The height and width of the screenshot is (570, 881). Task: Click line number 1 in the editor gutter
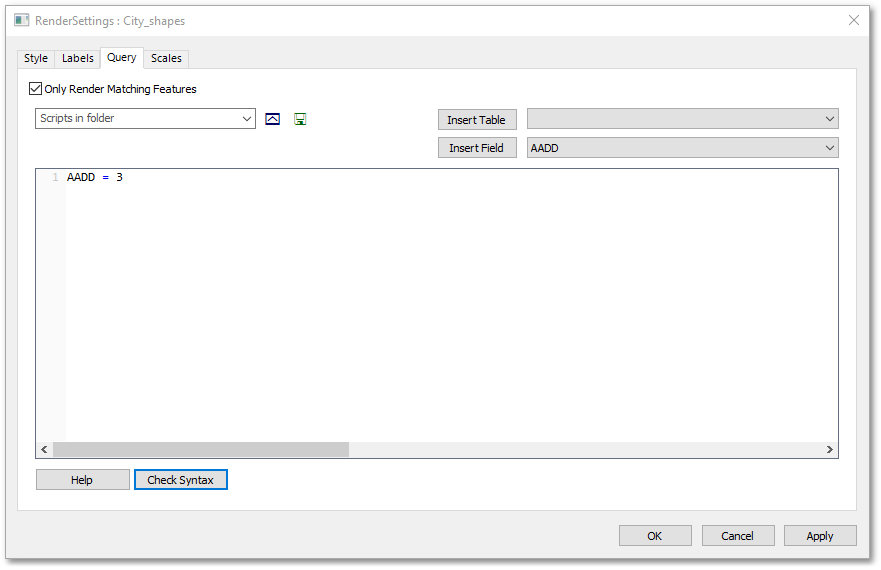[x=55, y=178]
